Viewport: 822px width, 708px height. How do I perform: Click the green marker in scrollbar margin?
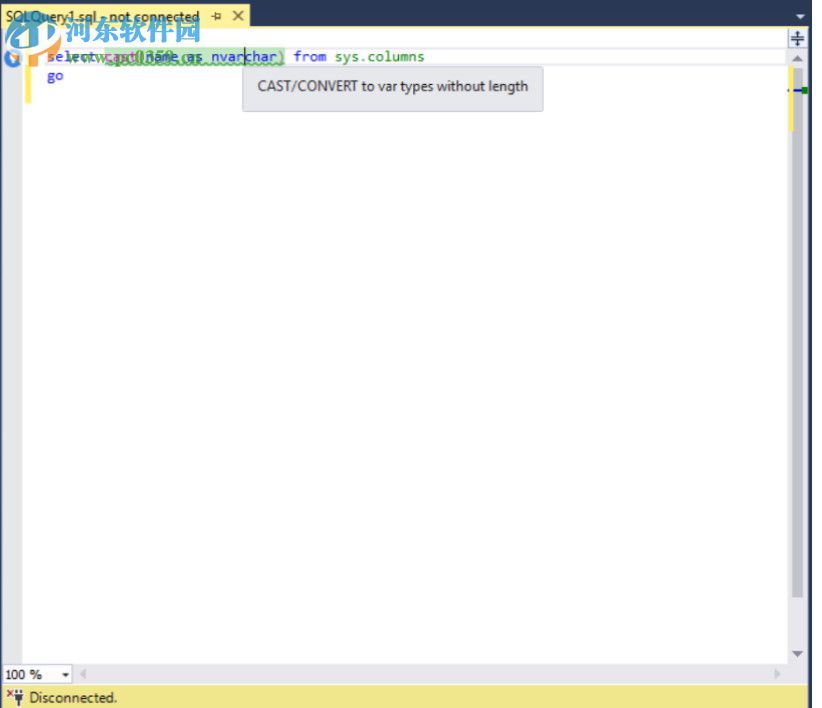[x=804, y=91]
